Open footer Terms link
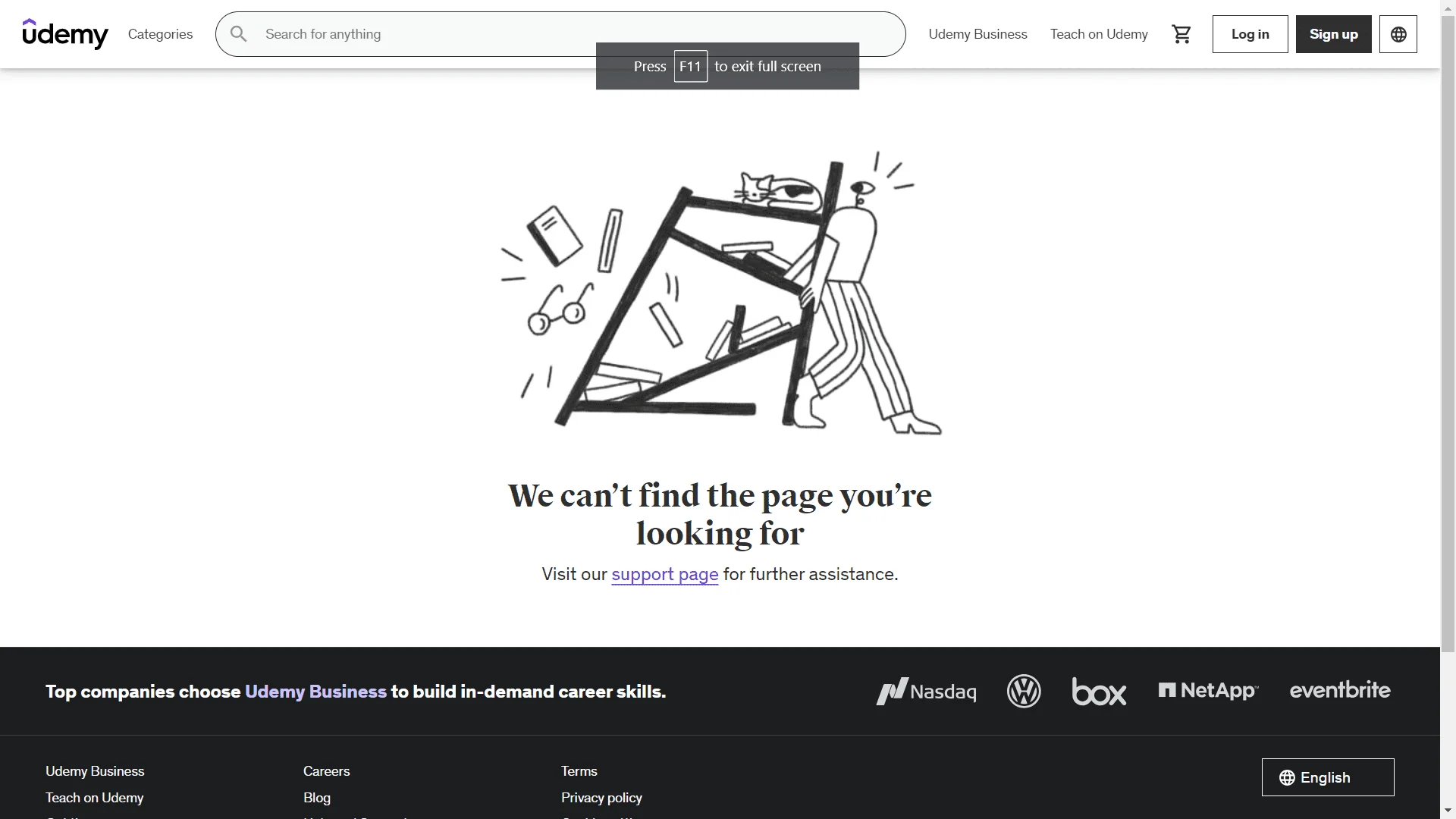This screenshot has height=819, width=1456. click(x=579, y=771)
